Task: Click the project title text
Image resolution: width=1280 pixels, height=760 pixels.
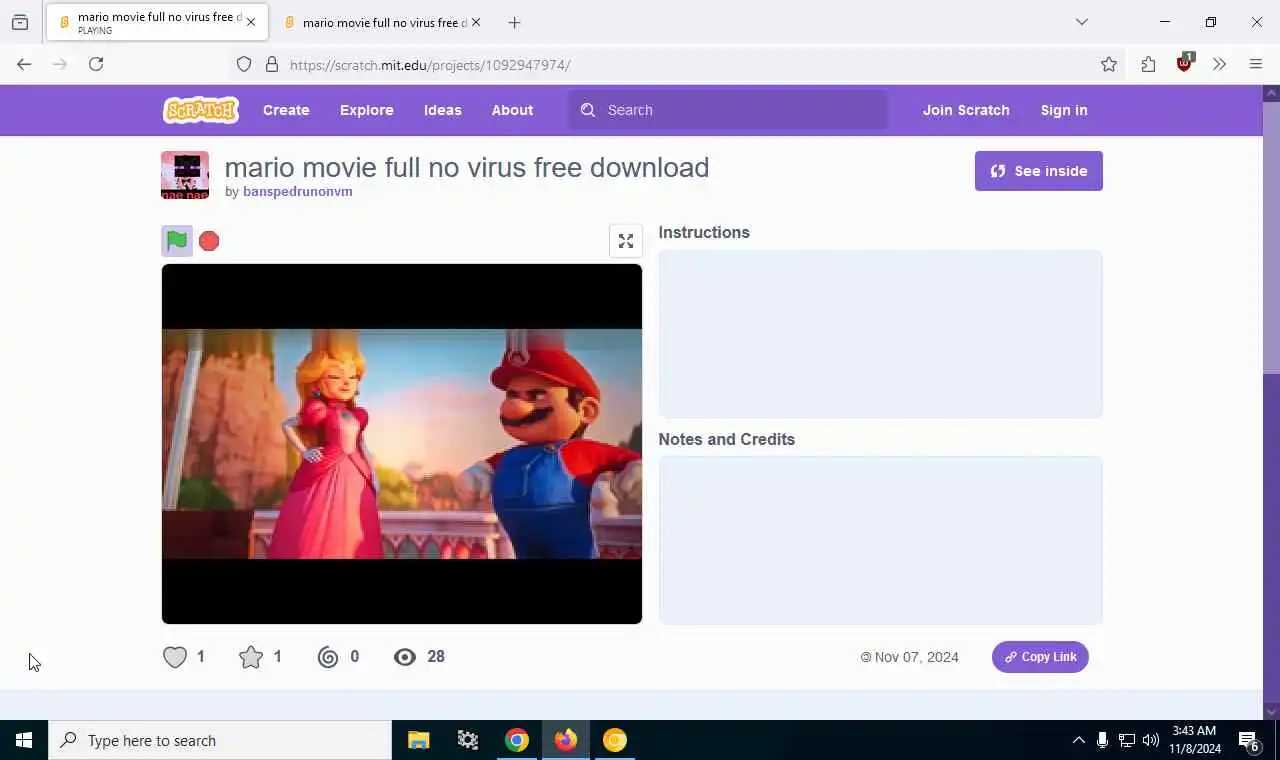Action: [467, 167]
